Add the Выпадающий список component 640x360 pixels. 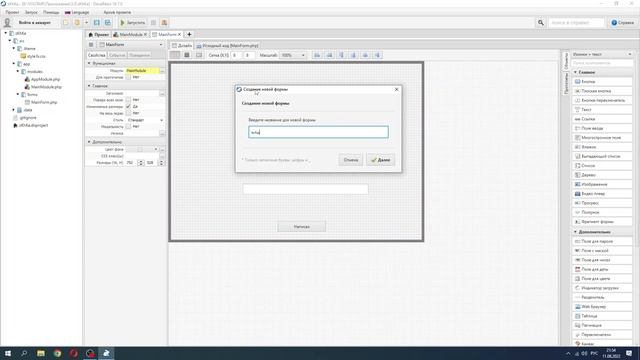(602, 156)
